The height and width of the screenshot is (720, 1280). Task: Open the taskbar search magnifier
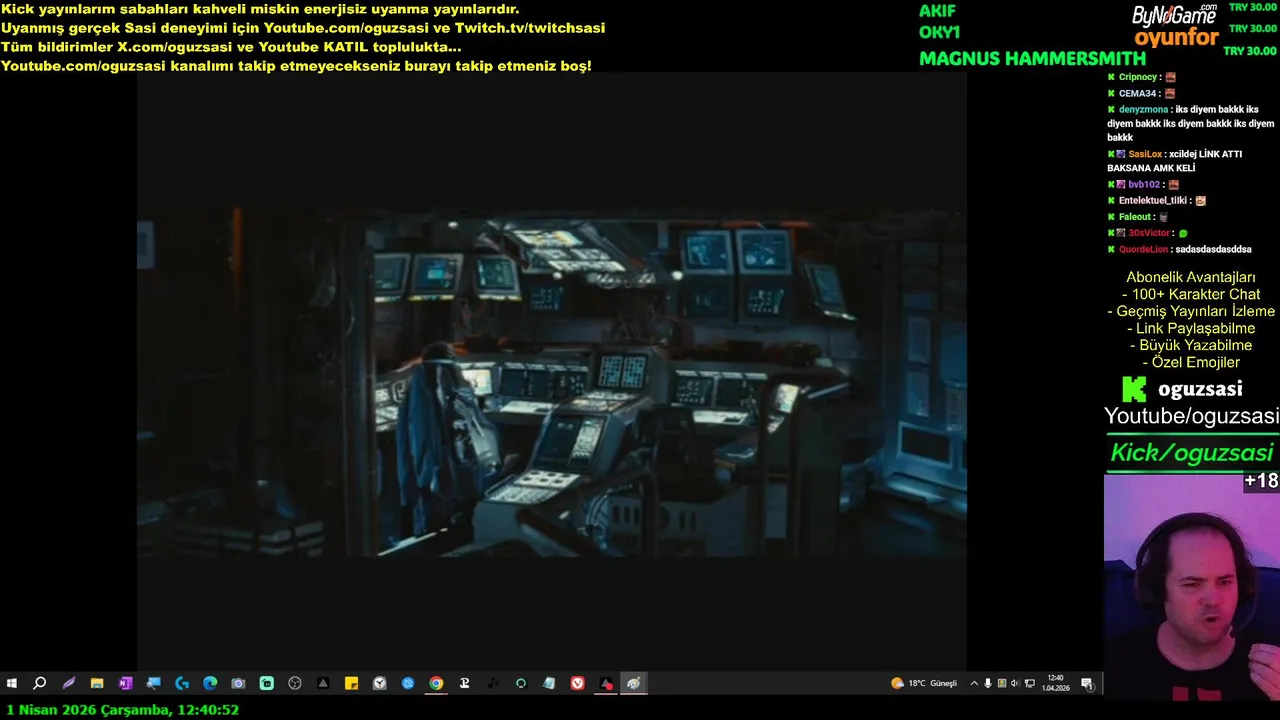[40, 683]
